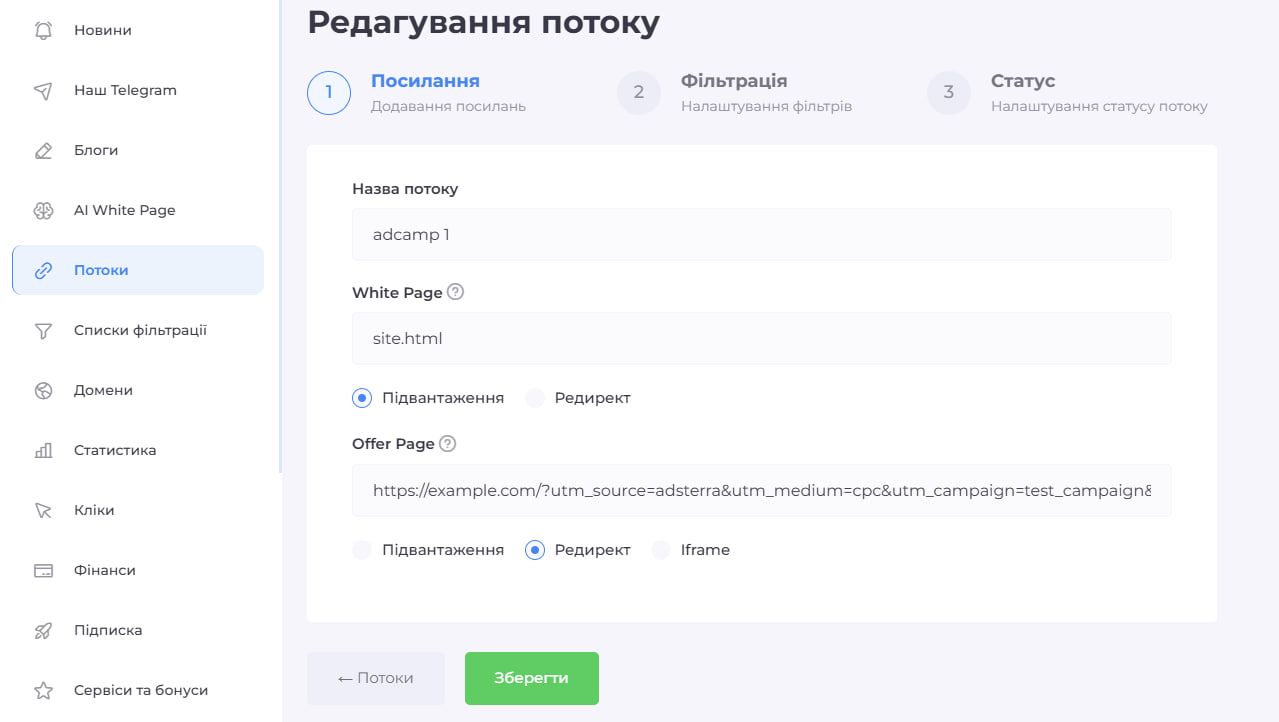The image size is (1279, 722).
Task: Click the bar chart icon for Статистика
Action: pyautogui.click(x=43, y=450)
